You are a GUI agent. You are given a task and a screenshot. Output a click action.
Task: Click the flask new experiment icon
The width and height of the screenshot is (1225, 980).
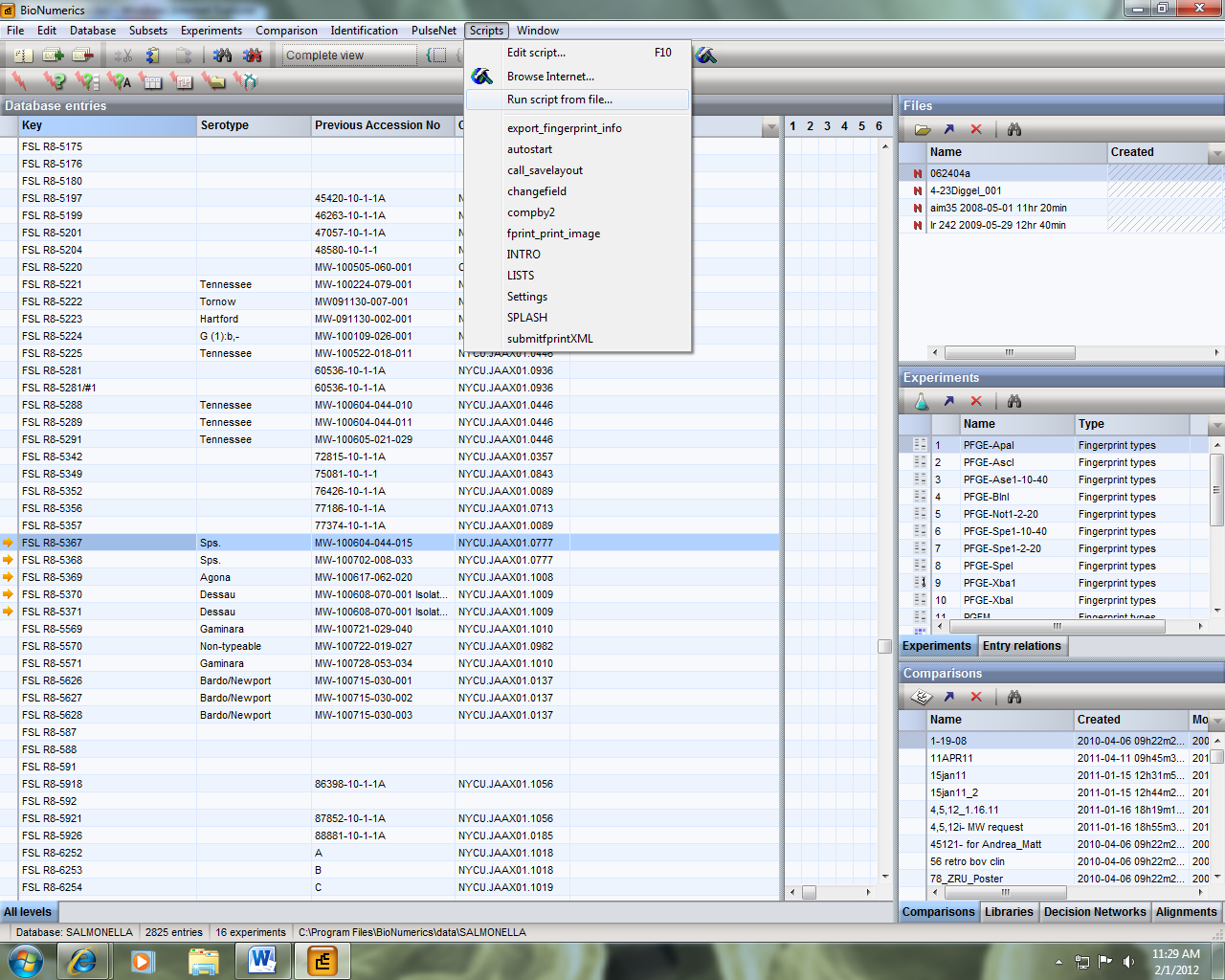coord(921,401)
